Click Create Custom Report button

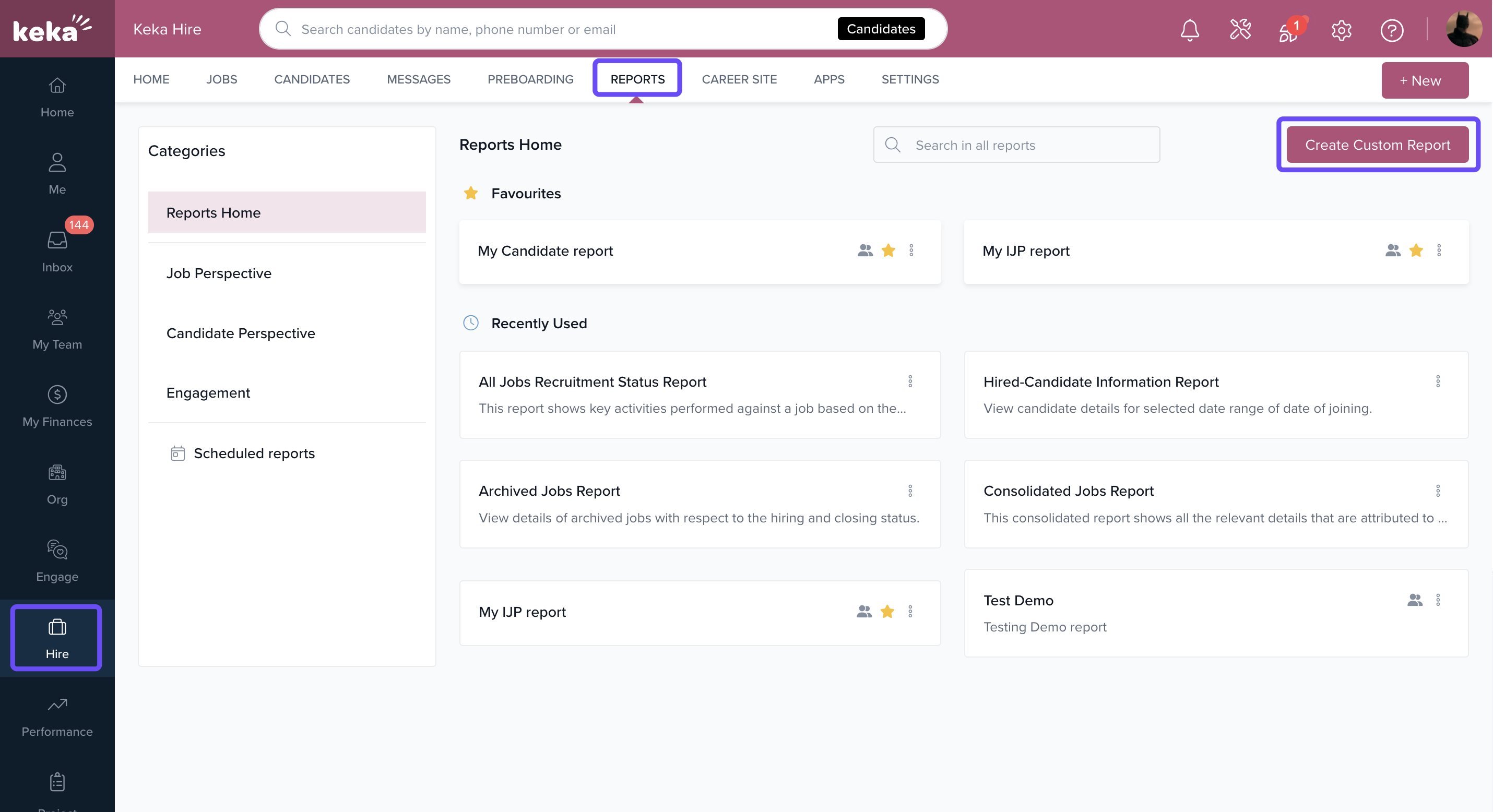tap(1377, 145)
